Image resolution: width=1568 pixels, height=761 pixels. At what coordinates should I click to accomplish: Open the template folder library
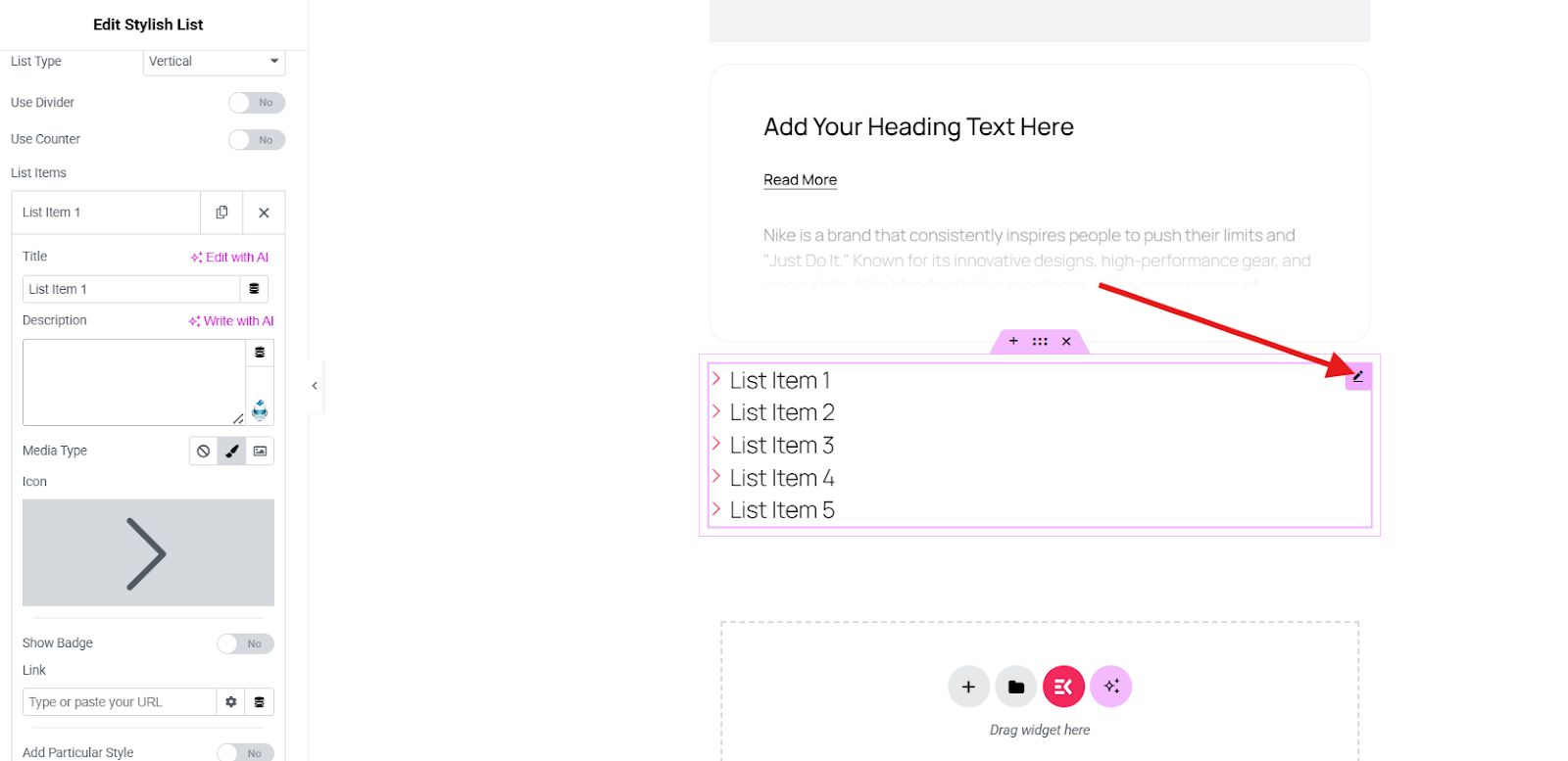pos(1016,687)
